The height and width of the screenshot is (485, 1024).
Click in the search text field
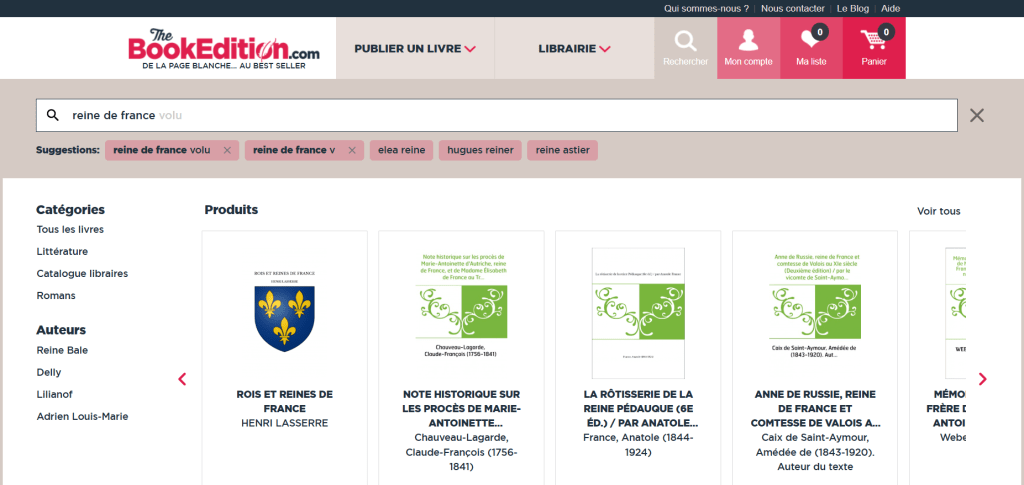[x=500, y=115]
